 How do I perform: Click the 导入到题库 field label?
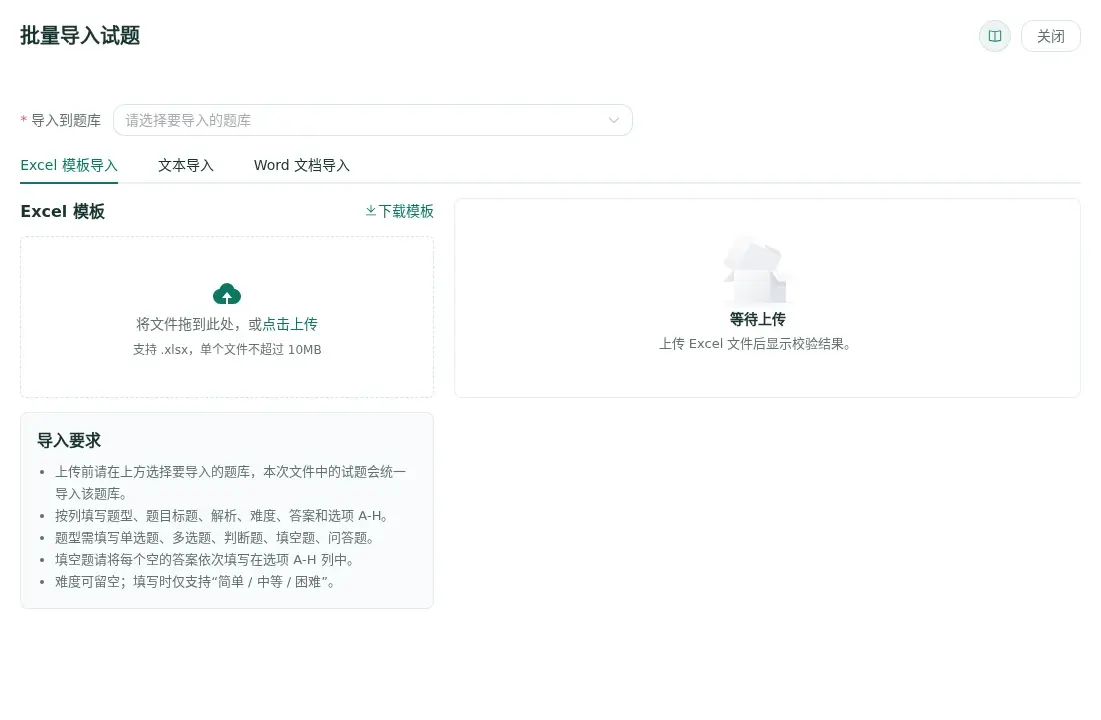pyautogui.click(x=66, y=120)
